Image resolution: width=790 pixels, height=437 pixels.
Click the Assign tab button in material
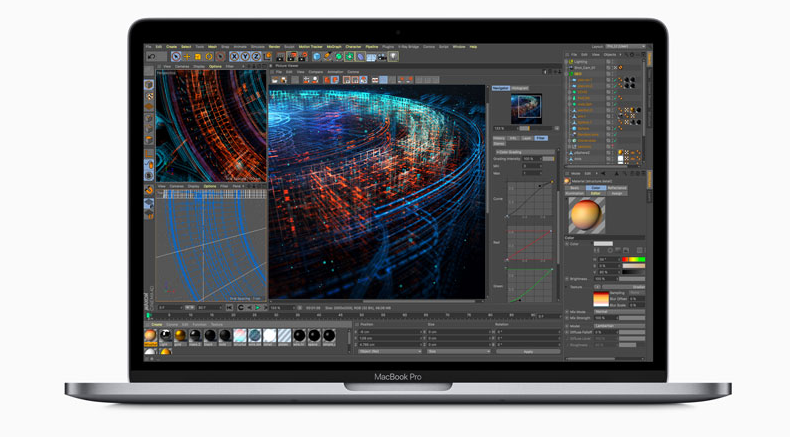617,194
